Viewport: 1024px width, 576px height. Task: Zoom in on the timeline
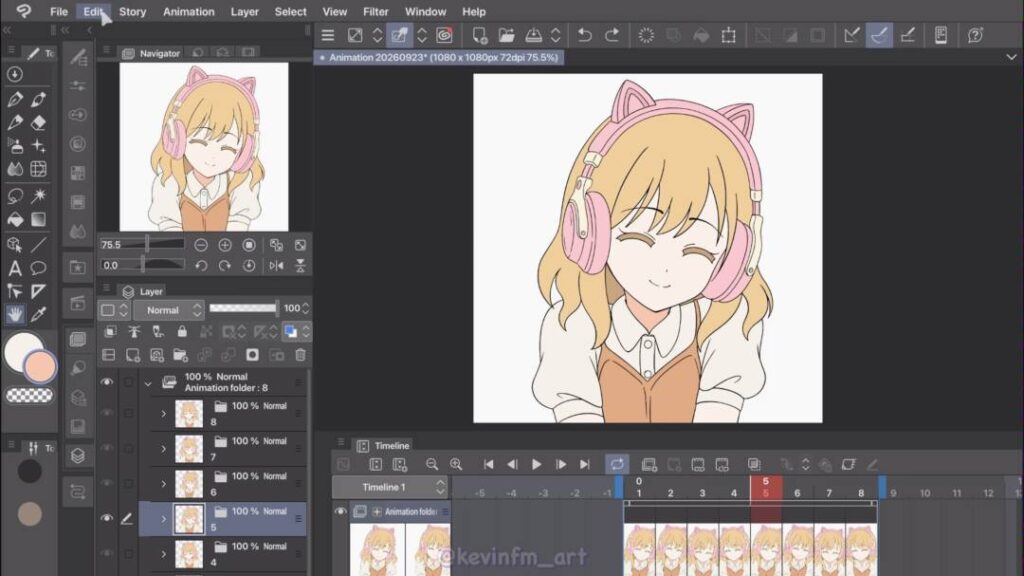456,464
